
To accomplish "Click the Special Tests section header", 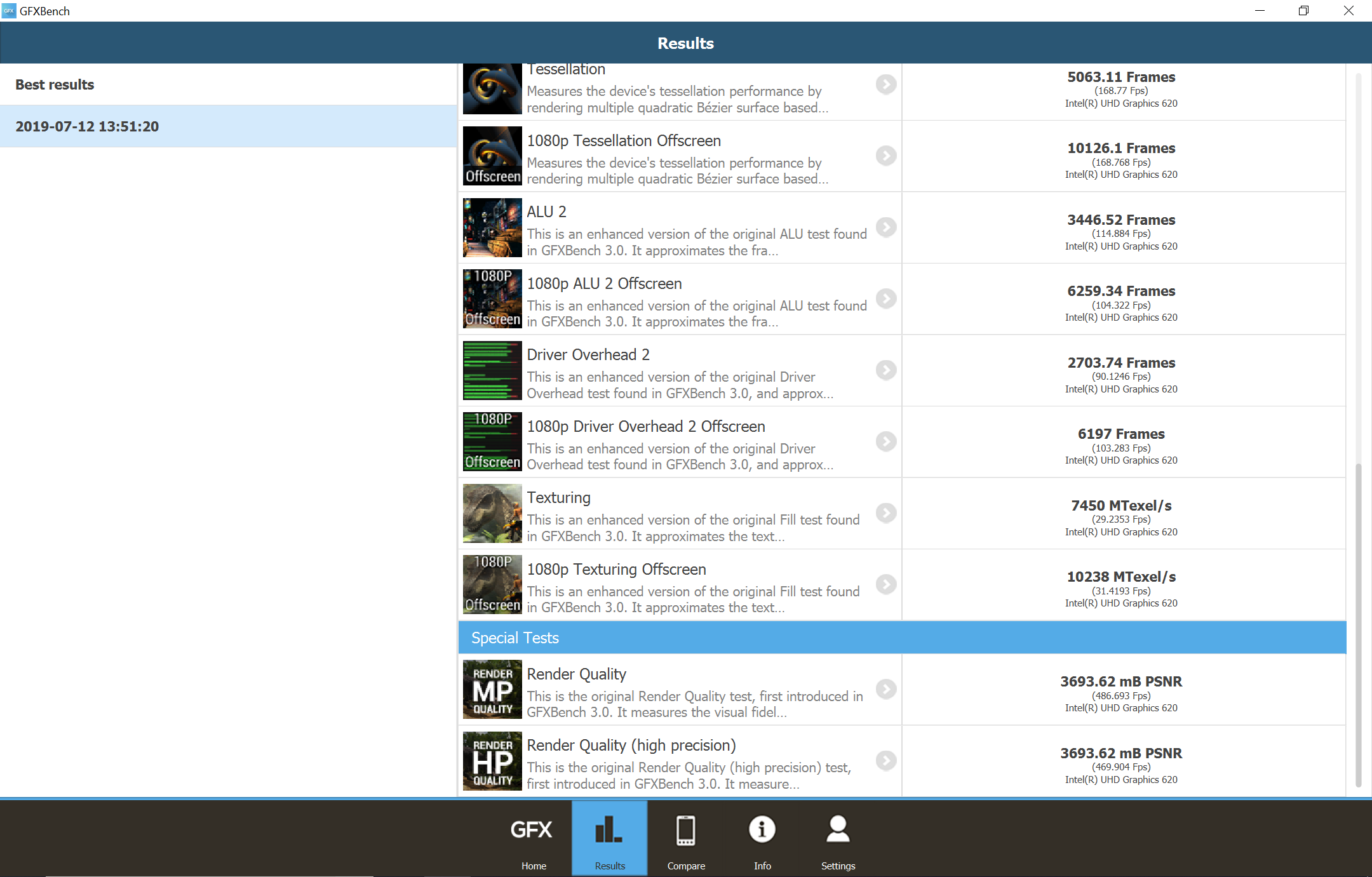I will tap(902, 638).
